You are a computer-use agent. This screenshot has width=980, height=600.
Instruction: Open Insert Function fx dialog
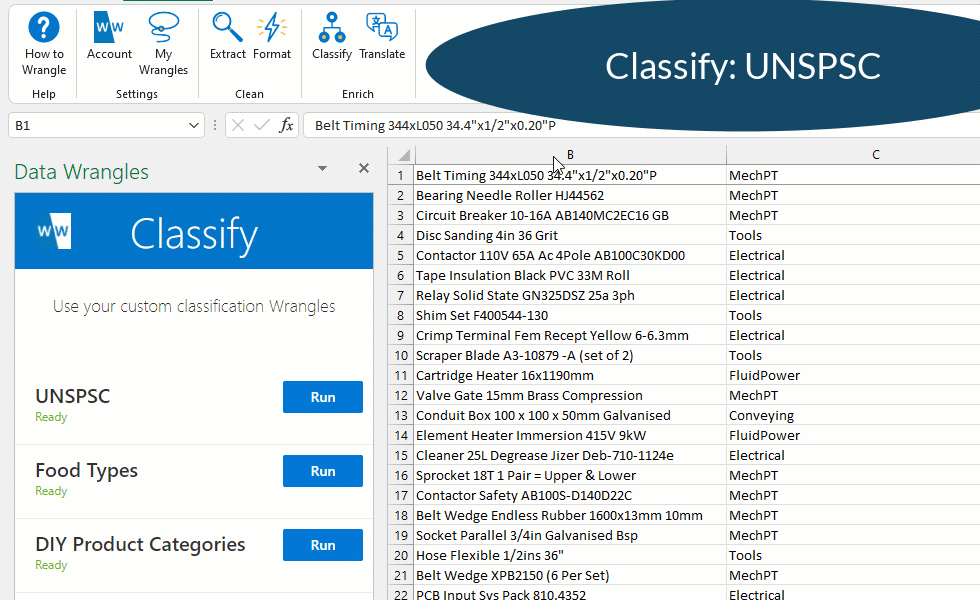pos(286,126)
